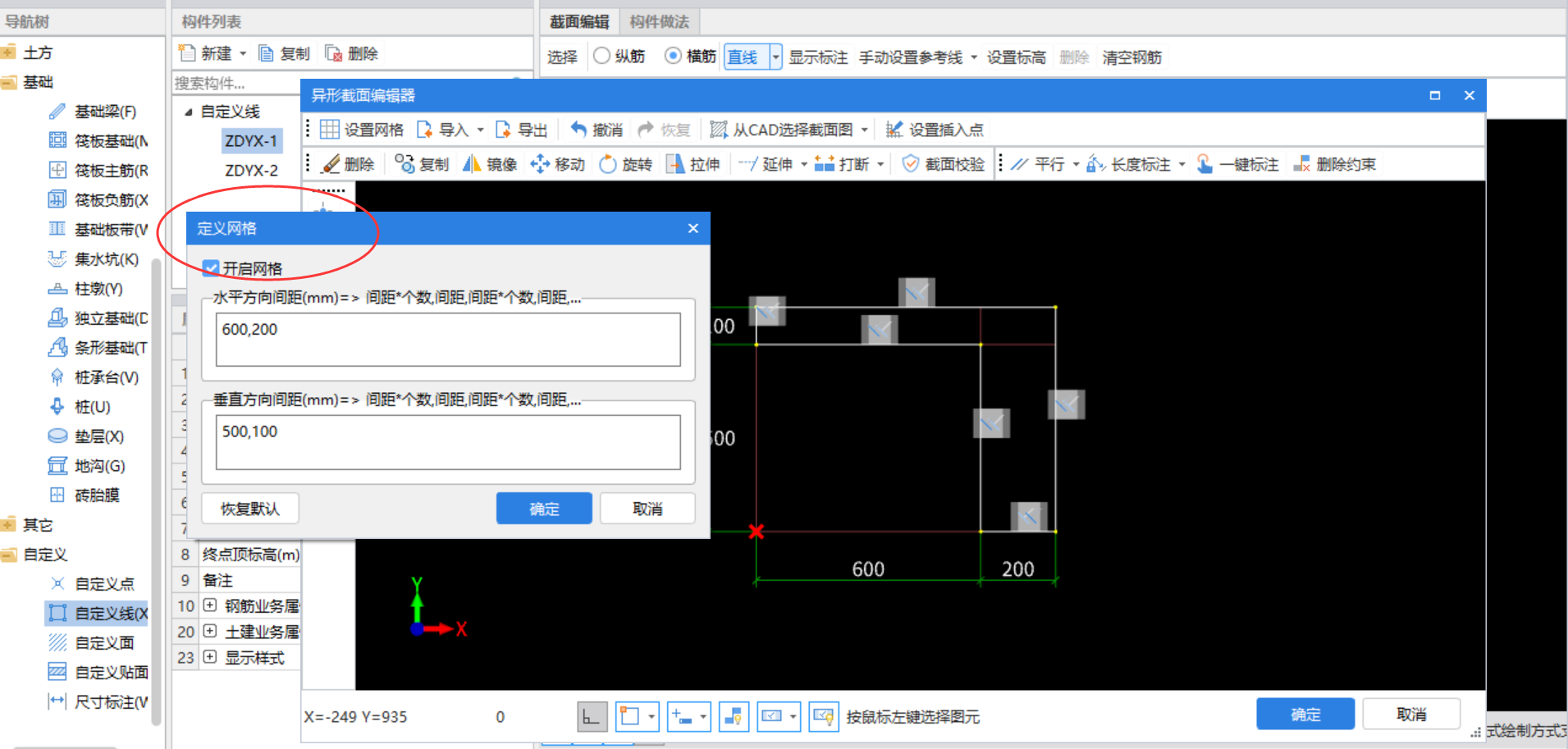Screen dimensions: 1568x749
Task: Open the 导入 dropdown arrow
Action: [480, 130]
